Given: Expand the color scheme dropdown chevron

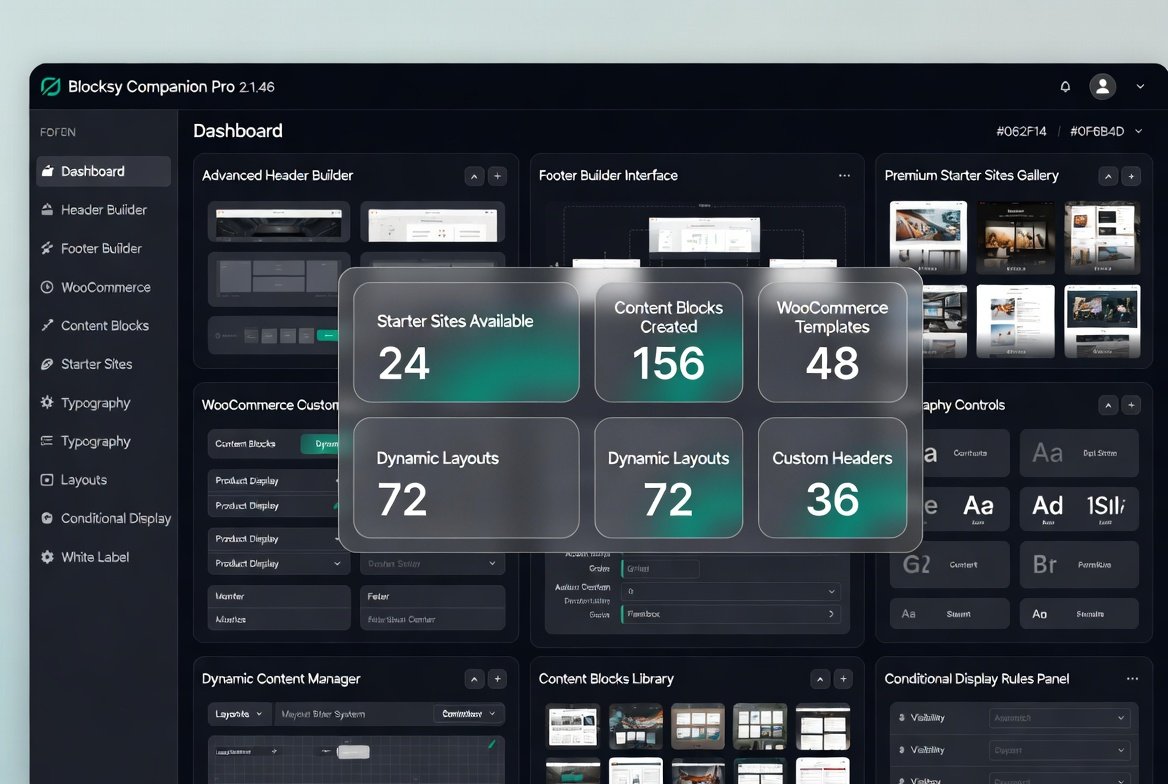Looking at the screenshot, I should [1138, 131].
